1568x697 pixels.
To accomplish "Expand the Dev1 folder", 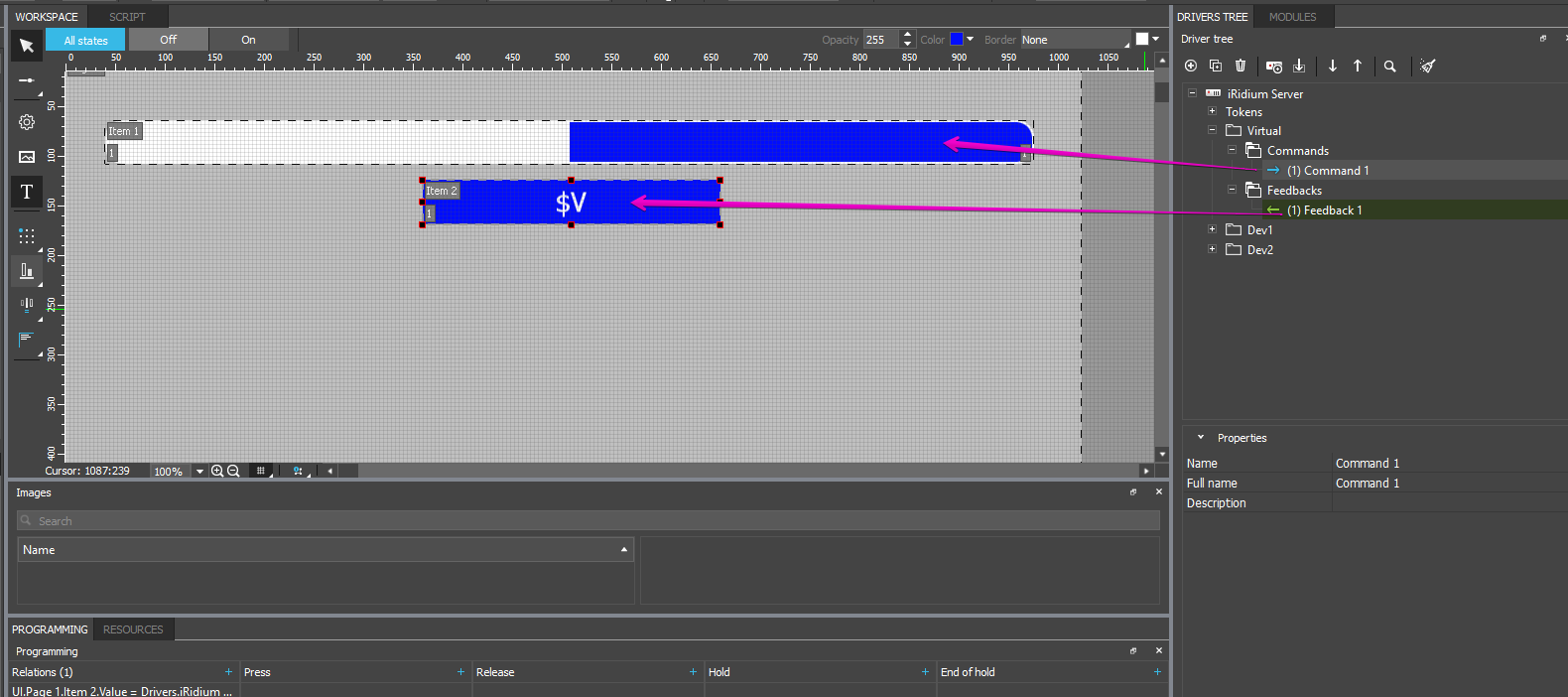I will coord(1212,229).
